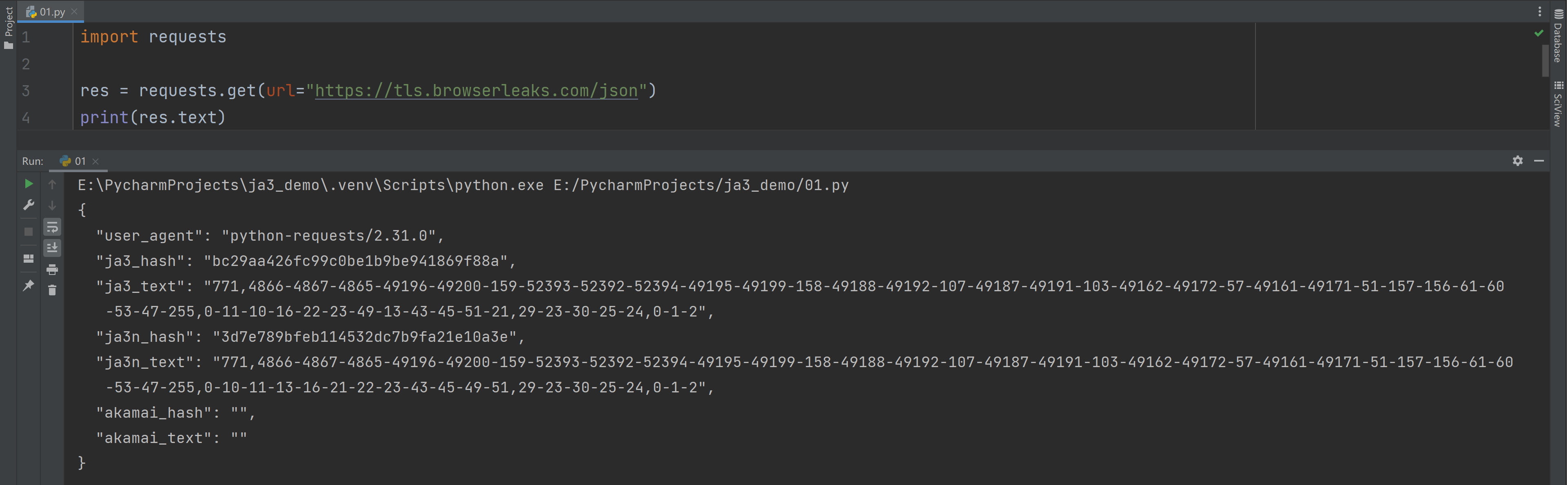1568x485 pixels.
Task: Open run configuration wrench icon
Action: click(29, 205)
